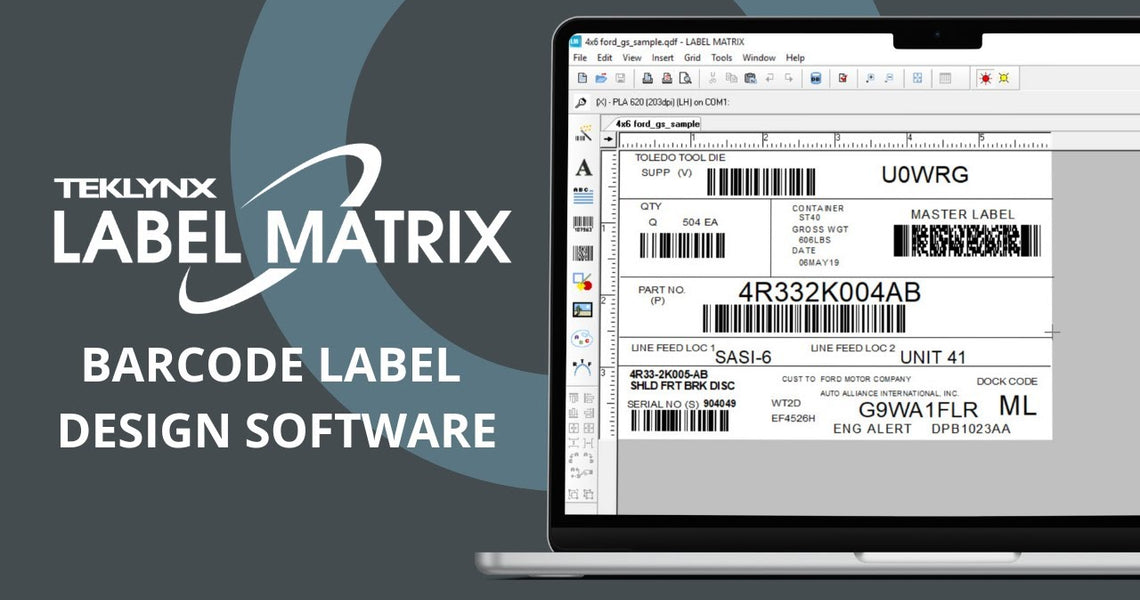Screen dimensions: 1140x600
Task: Select the 'FORD MOTOR COMPANY' text
Action: pos(865,379)
